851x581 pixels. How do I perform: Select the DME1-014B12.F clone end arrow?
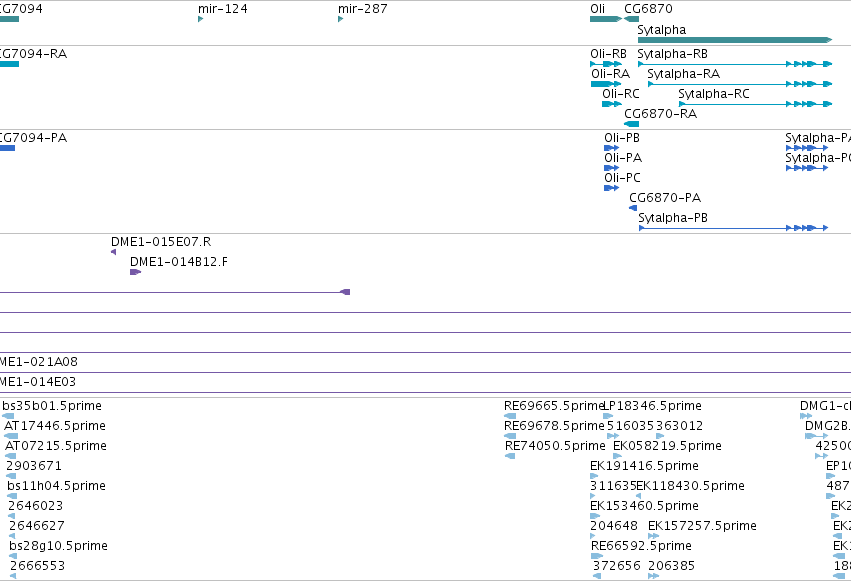pos(135,272)
